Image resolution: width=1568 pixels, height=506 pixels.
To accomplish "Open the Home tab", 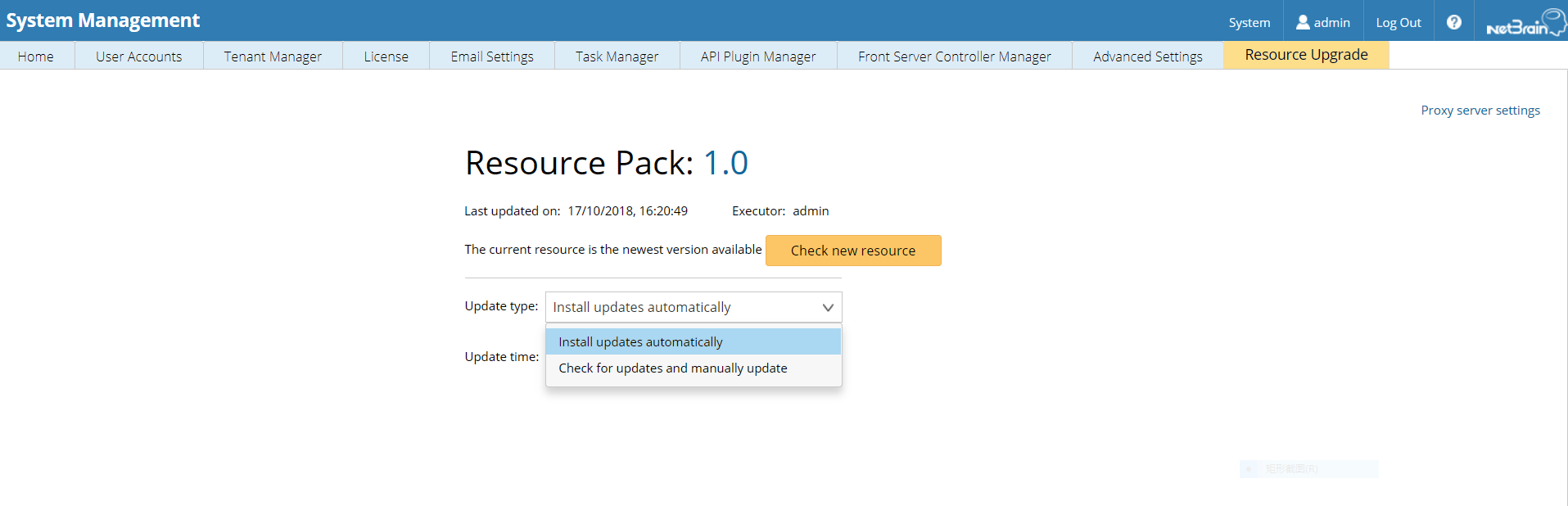I will click(x=36, y=56).
